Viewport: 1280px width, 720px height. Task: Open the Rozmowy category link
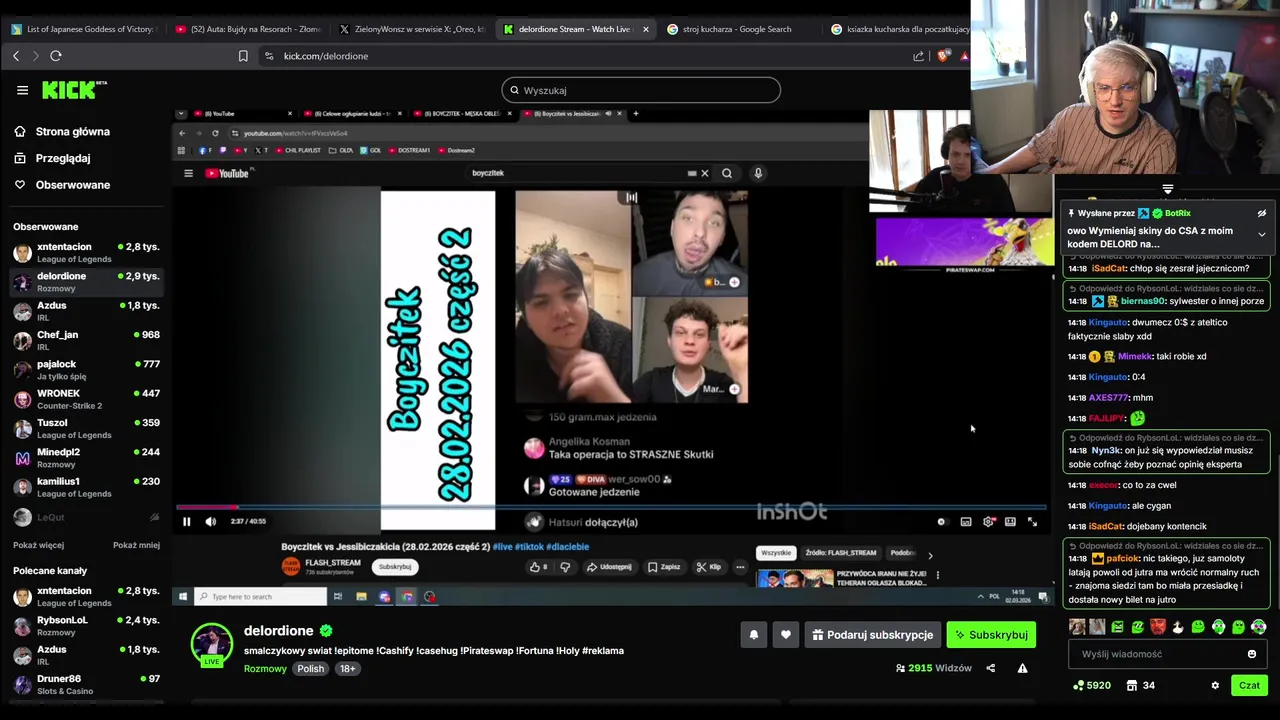click(x=265, y=669)
